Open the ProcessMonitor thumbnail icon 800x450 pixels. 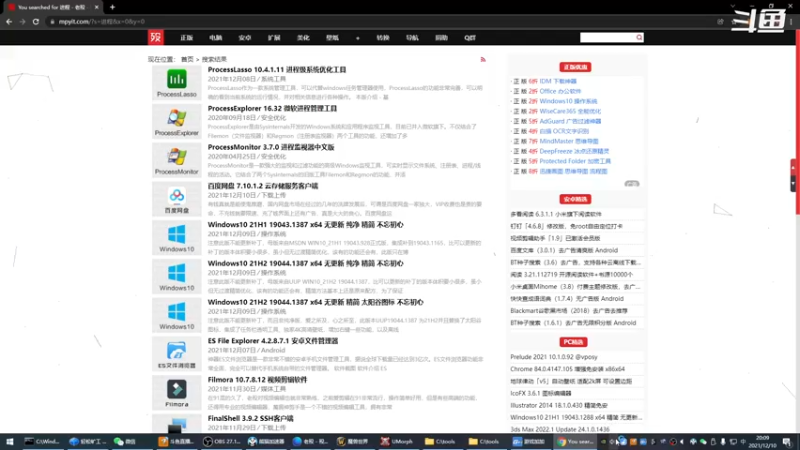point(177,161)
